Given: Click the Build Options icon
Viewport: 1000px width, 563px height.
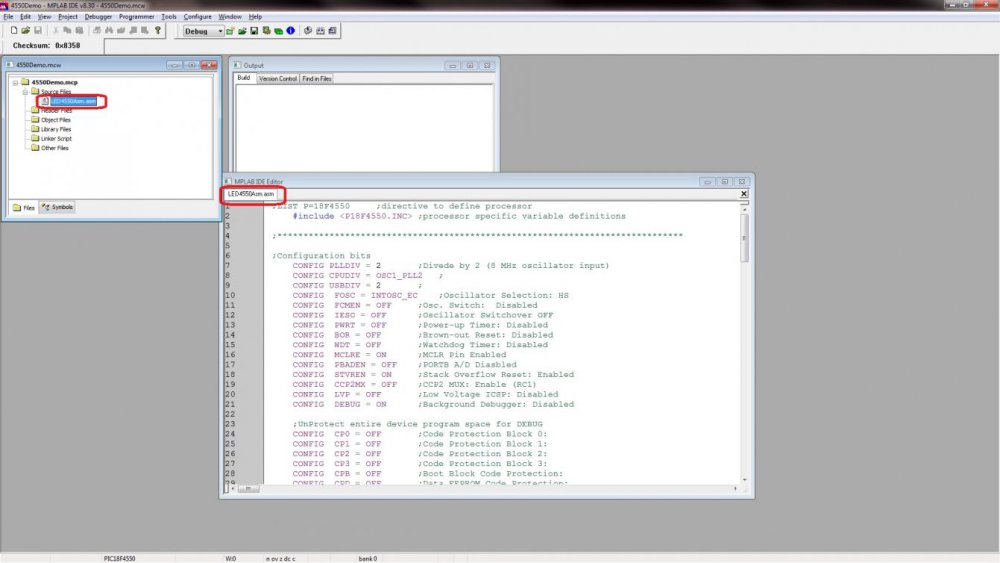Looking at the screenshot, I should tap(267, 31).
